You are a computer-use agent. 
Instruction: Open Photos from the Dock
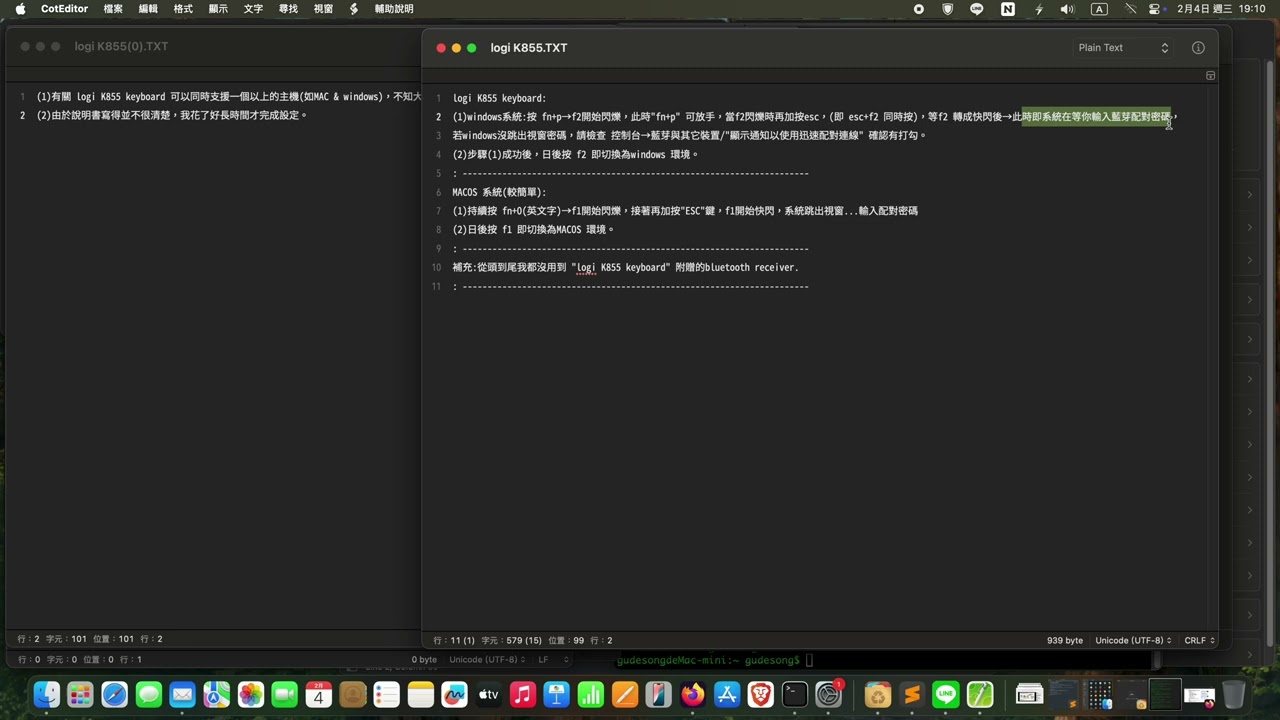250,694
